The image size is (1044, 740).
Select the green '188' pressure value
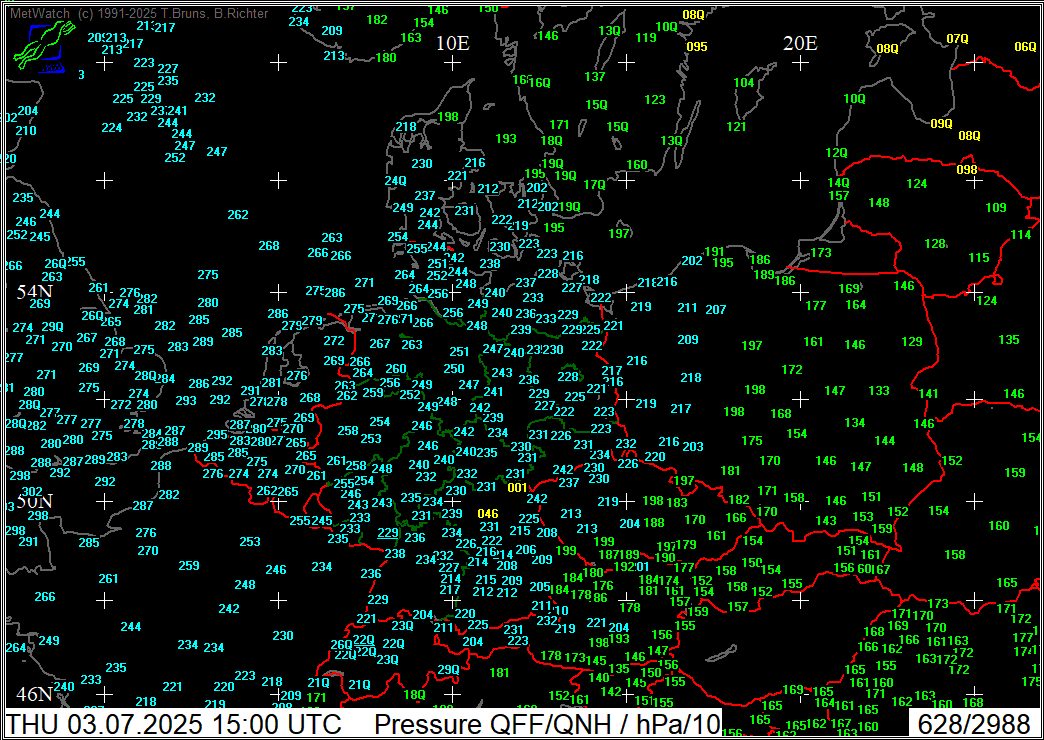(x=654, y=523)
